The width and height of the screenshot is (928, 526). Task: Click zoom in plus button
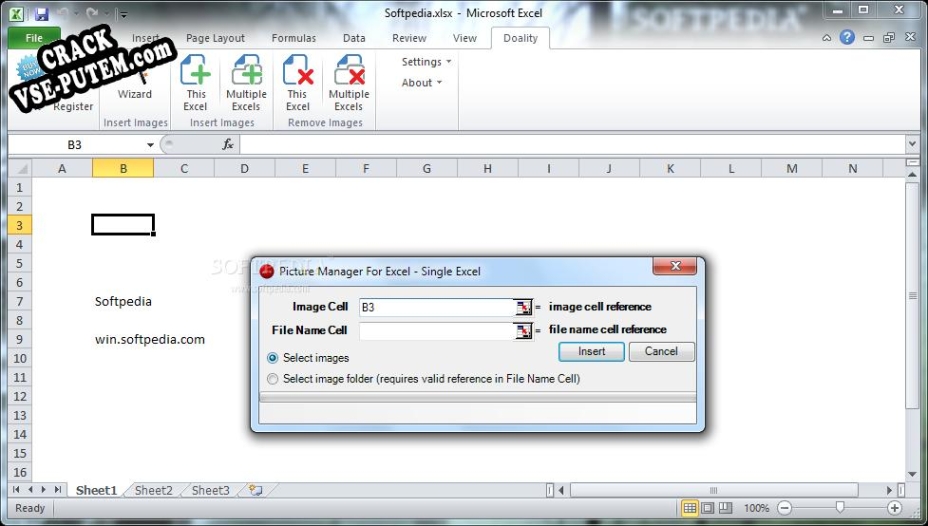(894, 508)
